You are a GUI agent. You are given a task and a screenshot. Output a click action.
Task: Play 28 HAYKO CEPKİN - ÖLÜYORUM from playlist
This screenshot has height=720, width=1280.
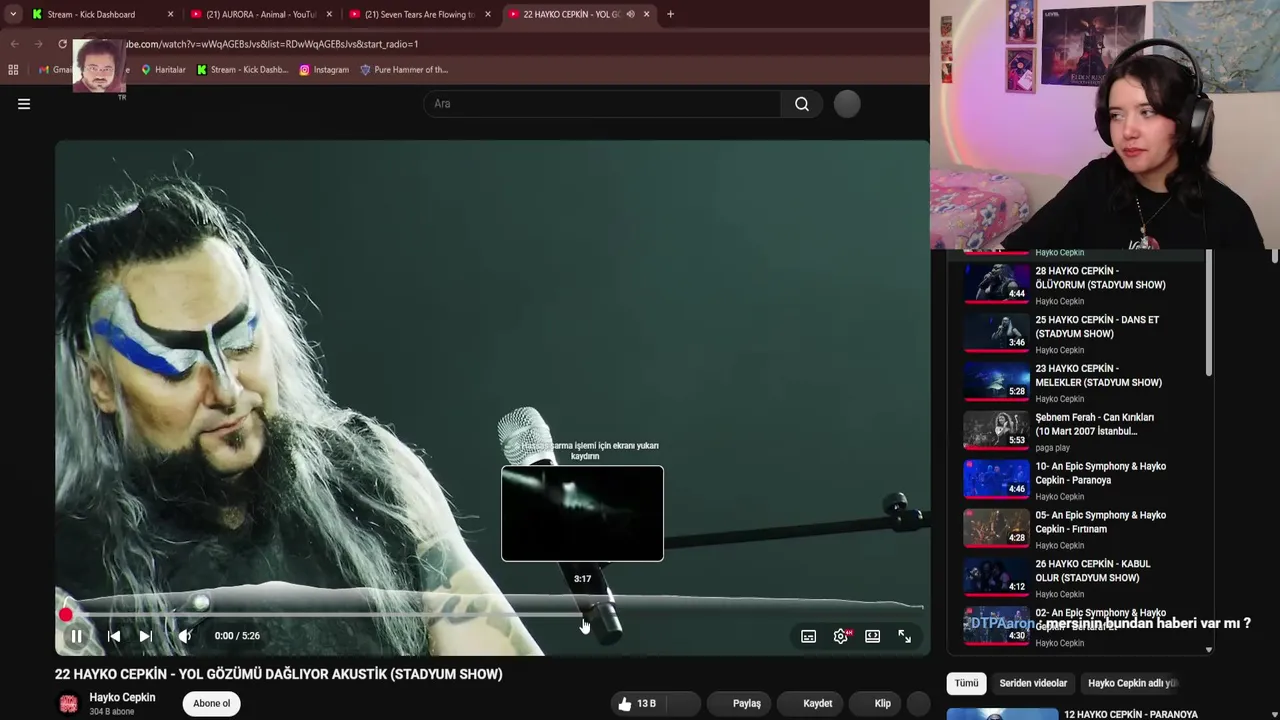click(x=1084, y=284)
